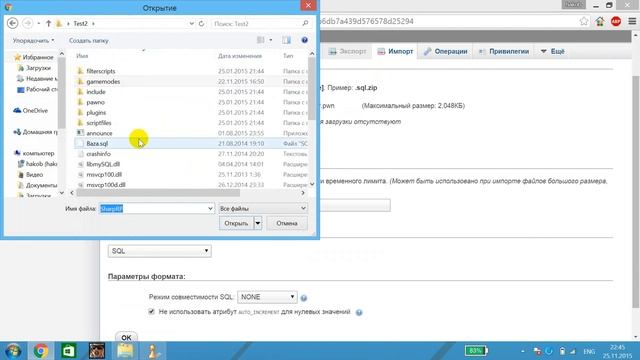Refresh the Test2 folder listing
640x360 pixels.
tap(201, 24)
